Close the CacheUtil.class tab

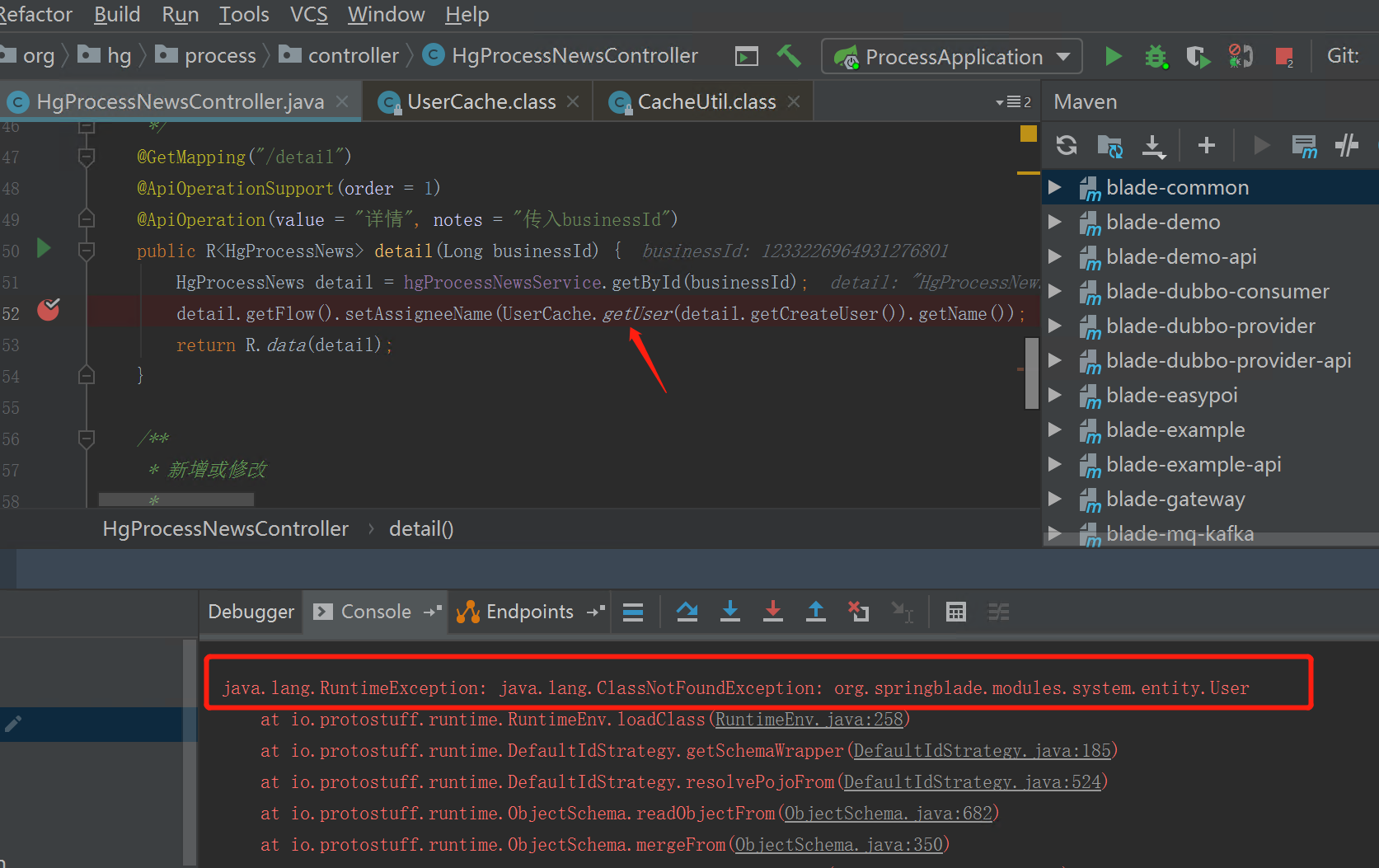(794, 101)
